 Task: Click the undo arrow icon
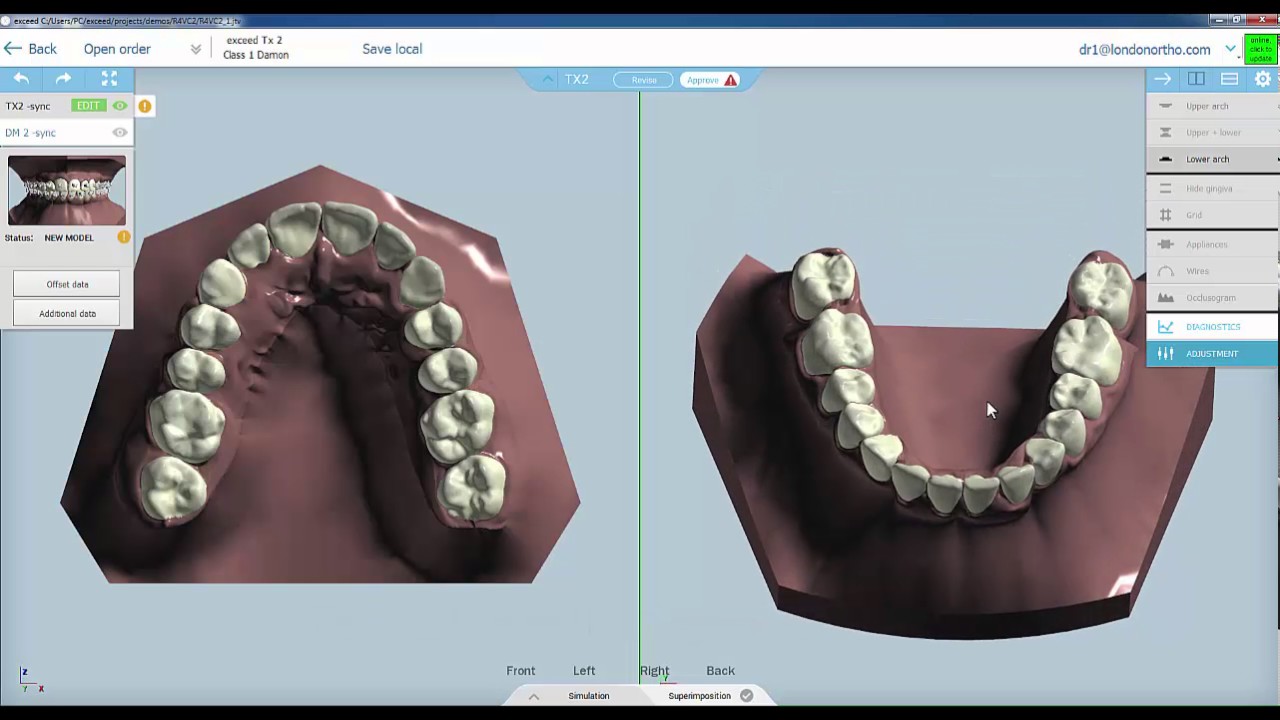tap(21, 78)
